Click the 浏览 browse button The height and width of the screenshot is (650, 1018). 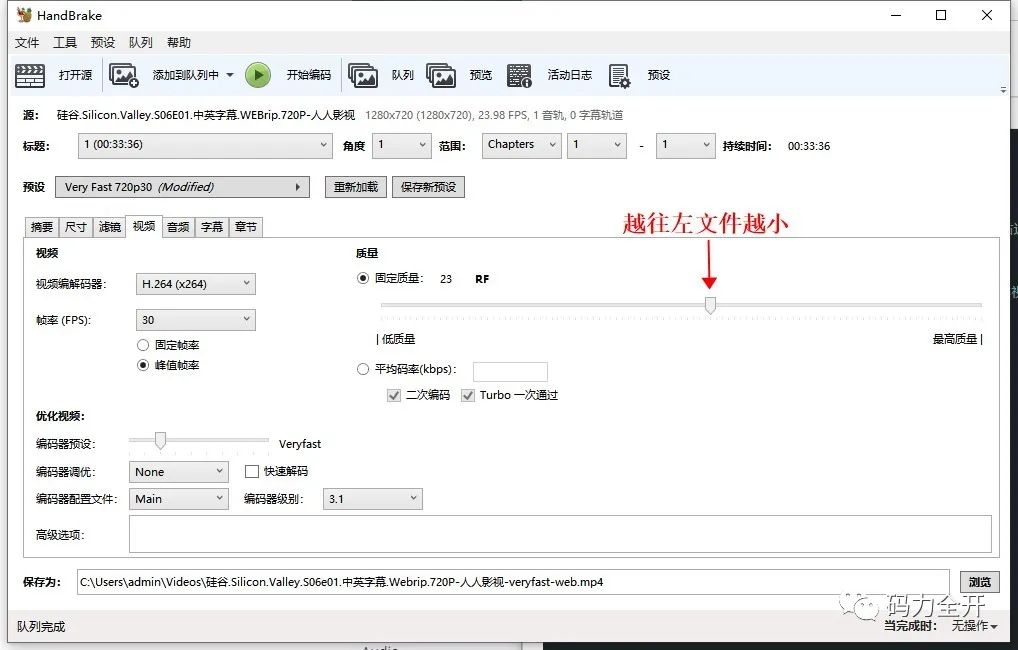[980, 582]
